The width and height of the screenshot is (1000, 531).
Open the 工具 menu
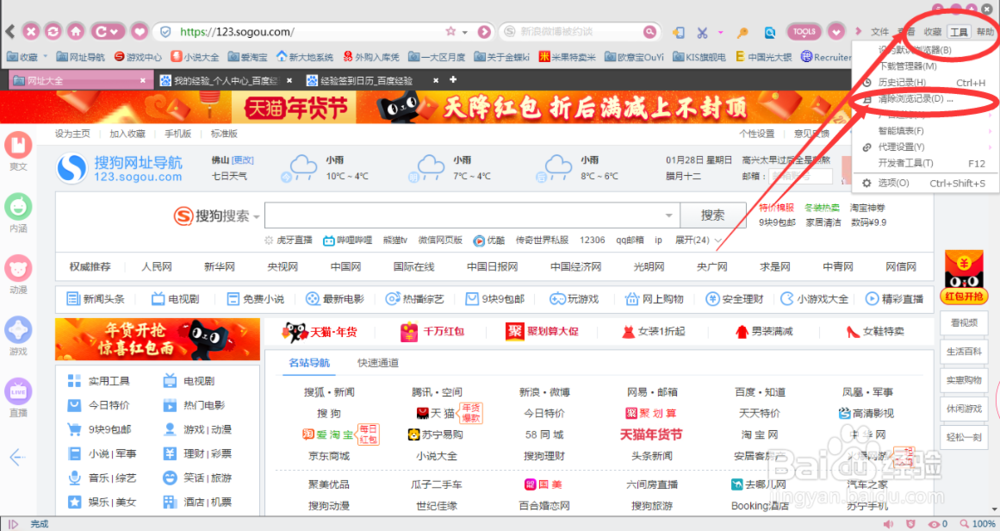pos(959,32)
